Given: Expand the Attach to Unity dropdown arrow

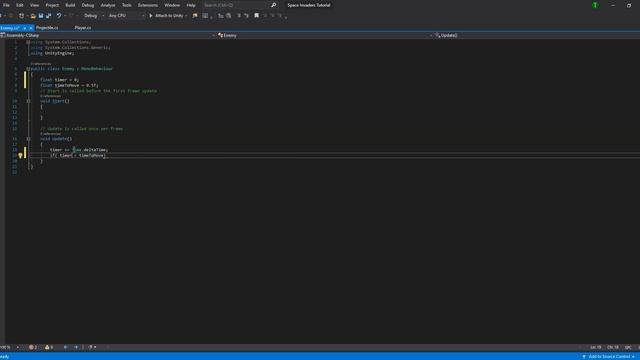Looking at the screenshot, I should pyautogui.click(x=186, y=16).
